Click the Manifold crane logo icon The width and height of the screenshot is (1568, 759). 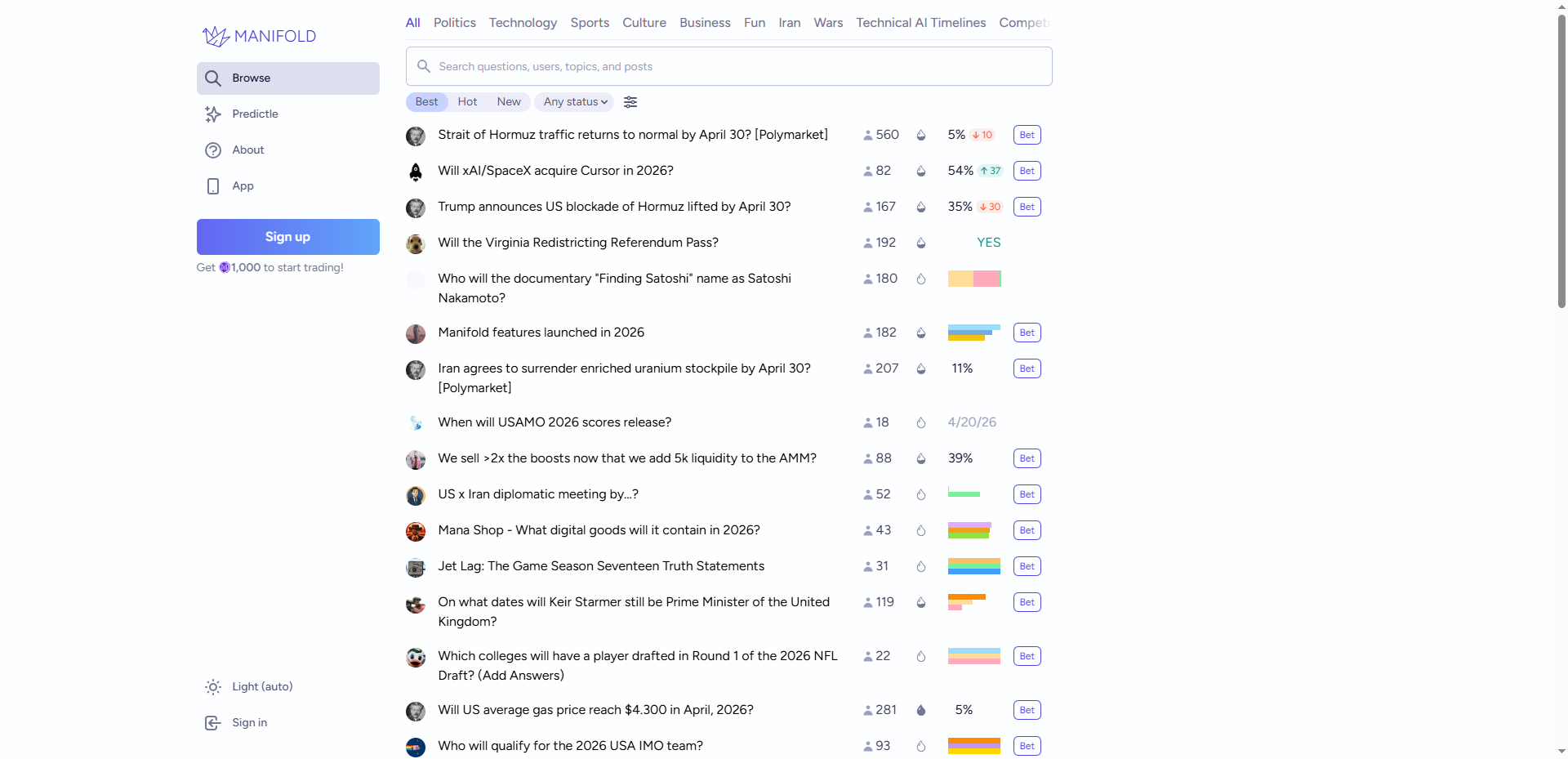coord(216,36)
